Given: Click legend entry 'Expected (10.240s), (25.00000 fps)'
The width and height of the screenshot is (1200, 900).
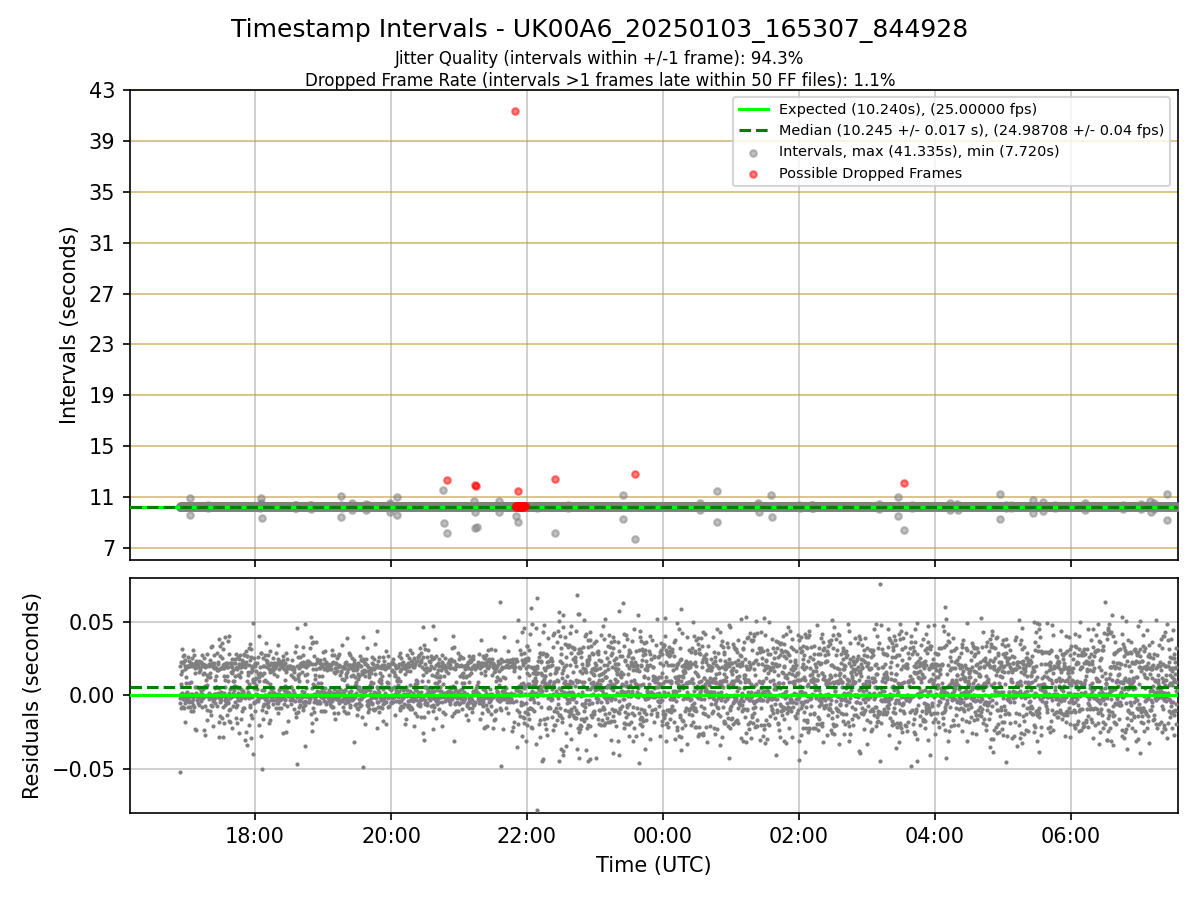Looking at the screenshot, I should tap(908, 109).
